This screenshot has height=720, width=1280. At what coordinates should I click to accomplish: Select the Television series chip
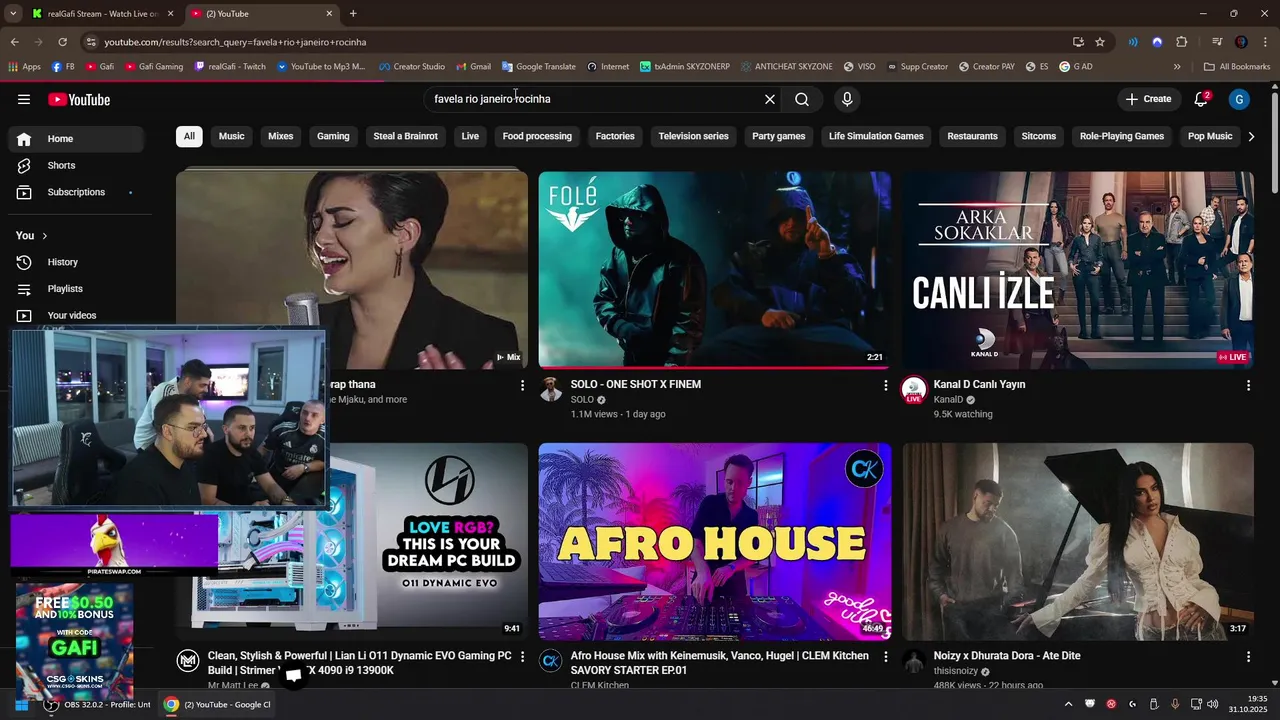tap(693, 136)
